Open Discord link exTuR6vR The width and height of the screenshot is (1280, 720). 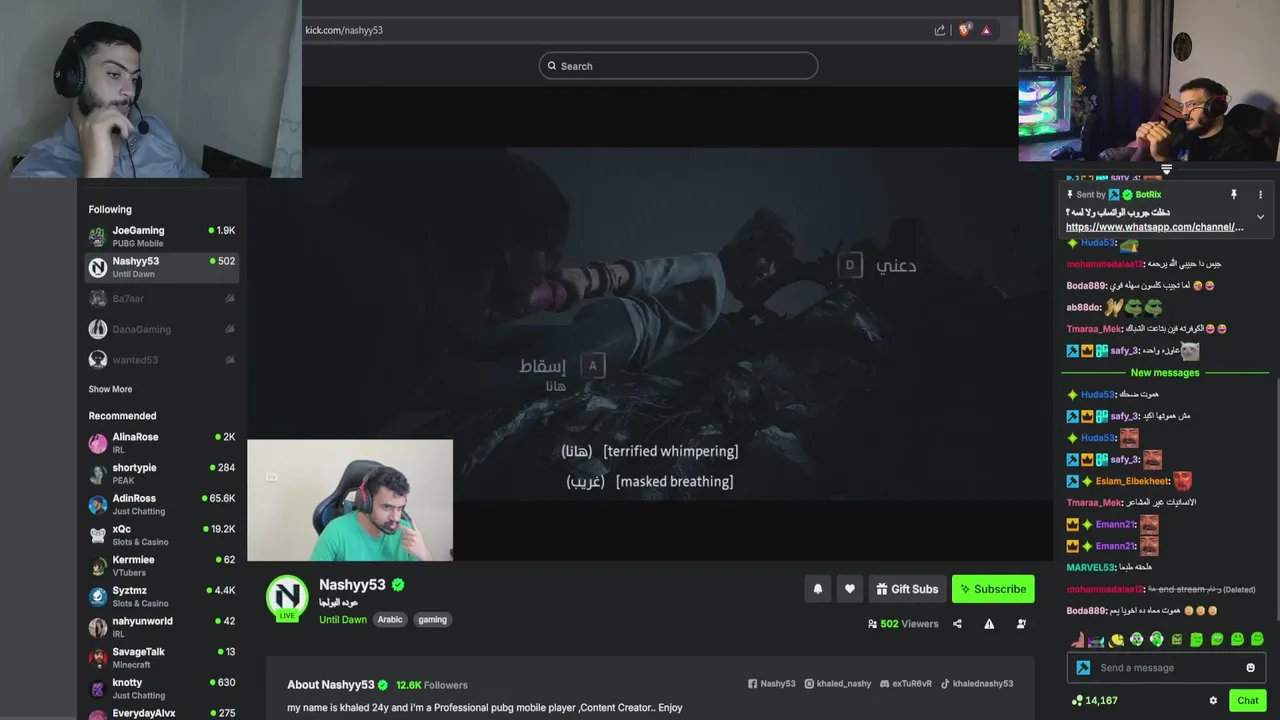click(x=906, y=684)
